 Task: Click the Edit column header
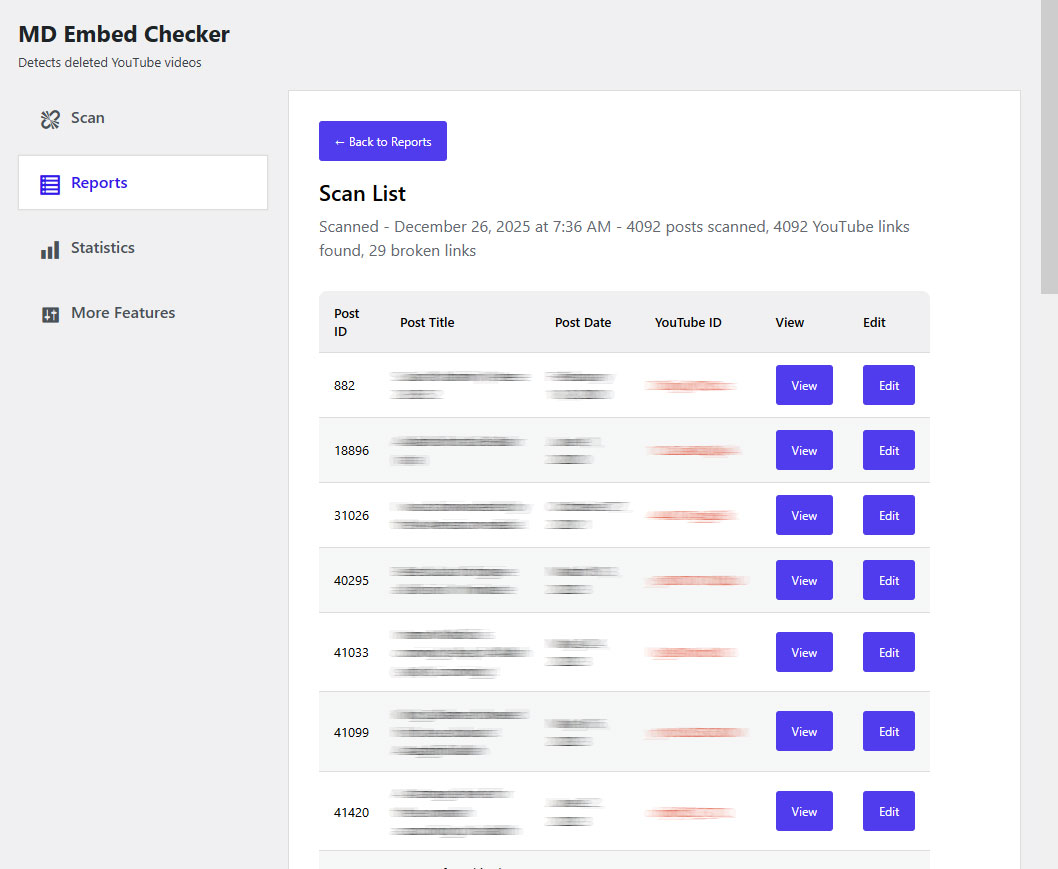tap(874, 323)
